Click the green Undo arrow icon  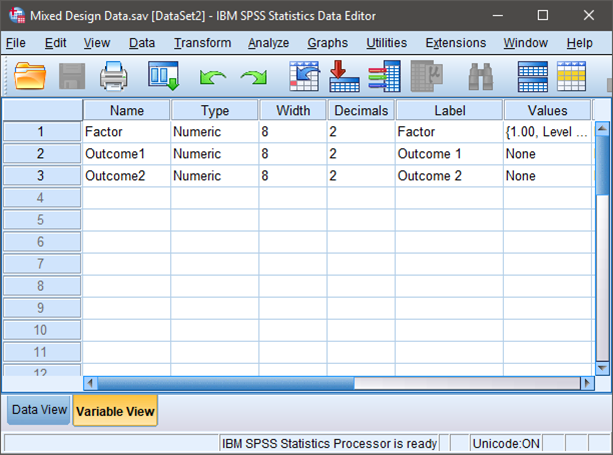[212, 77]
